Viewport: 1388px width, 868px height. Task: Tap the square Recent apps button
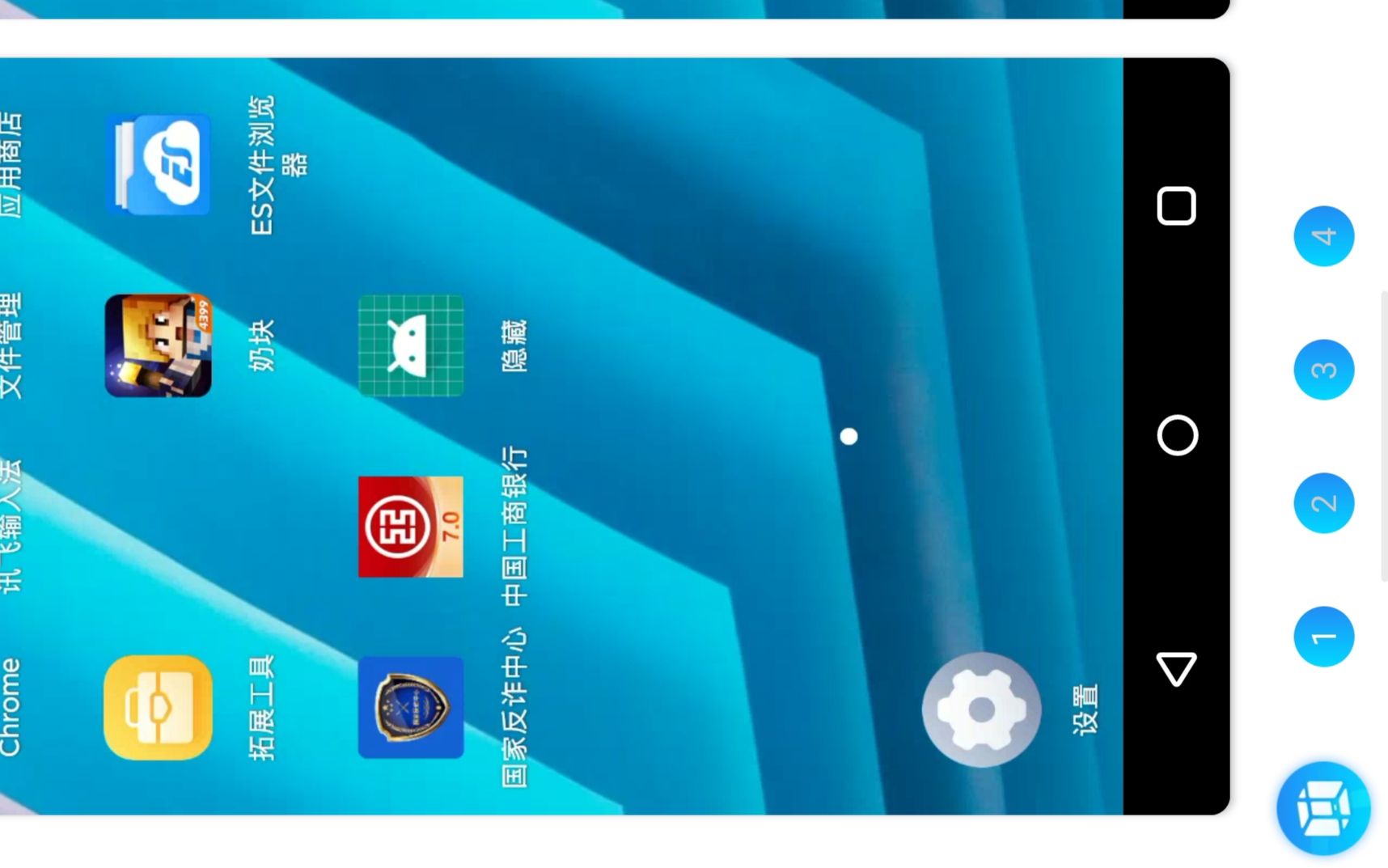coord(1177,206)
